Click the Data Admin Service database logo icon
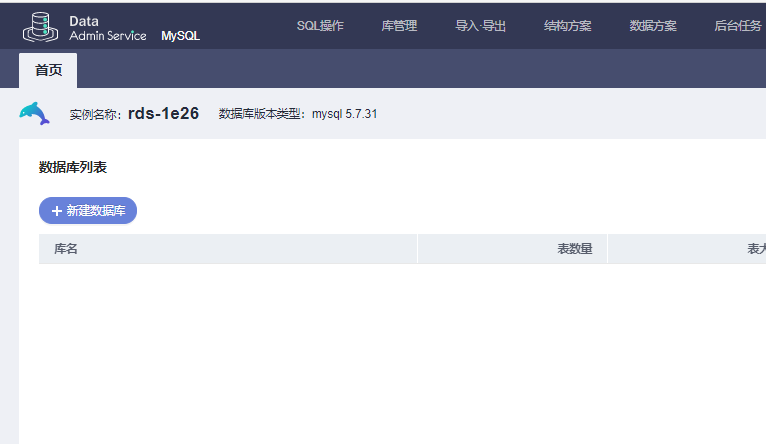The image size is (766, 444). [x=41, y=27]
